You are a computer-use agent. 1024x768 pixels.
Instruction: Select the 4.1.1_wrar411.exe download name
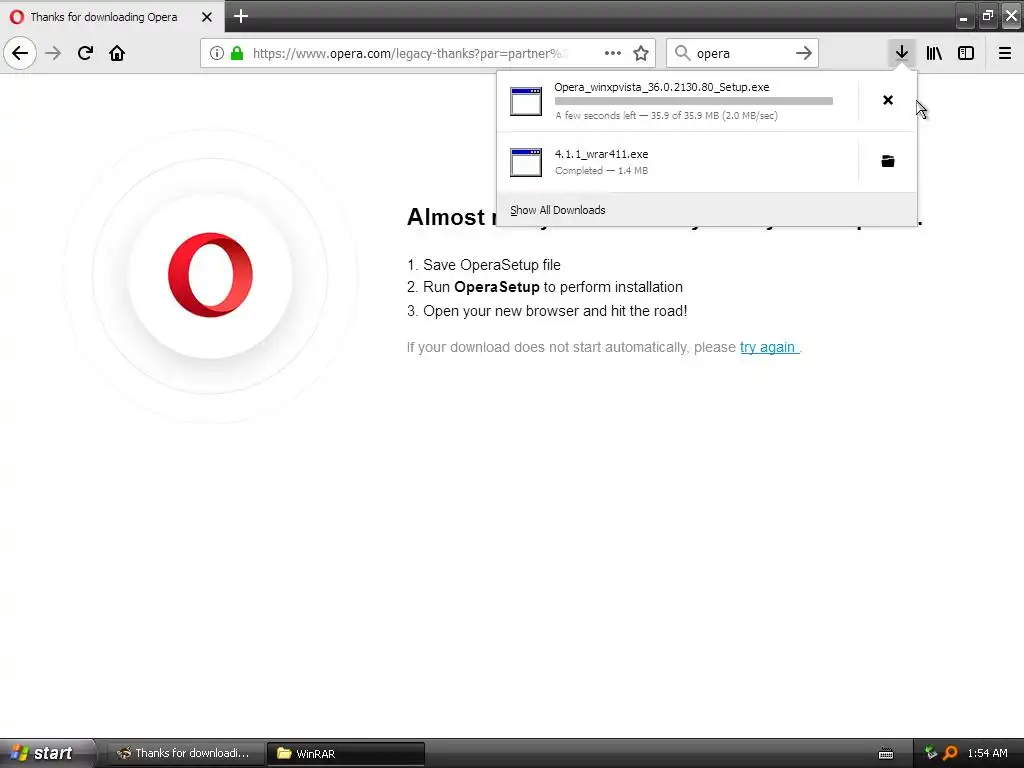pos(601,154)
